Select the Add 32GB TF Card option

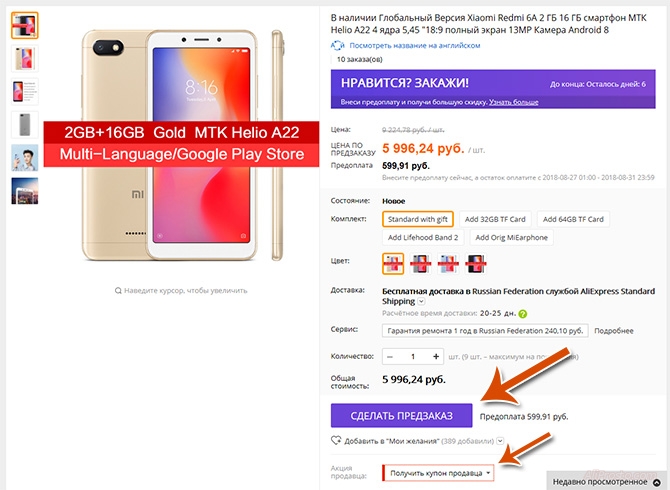point(495,219)
